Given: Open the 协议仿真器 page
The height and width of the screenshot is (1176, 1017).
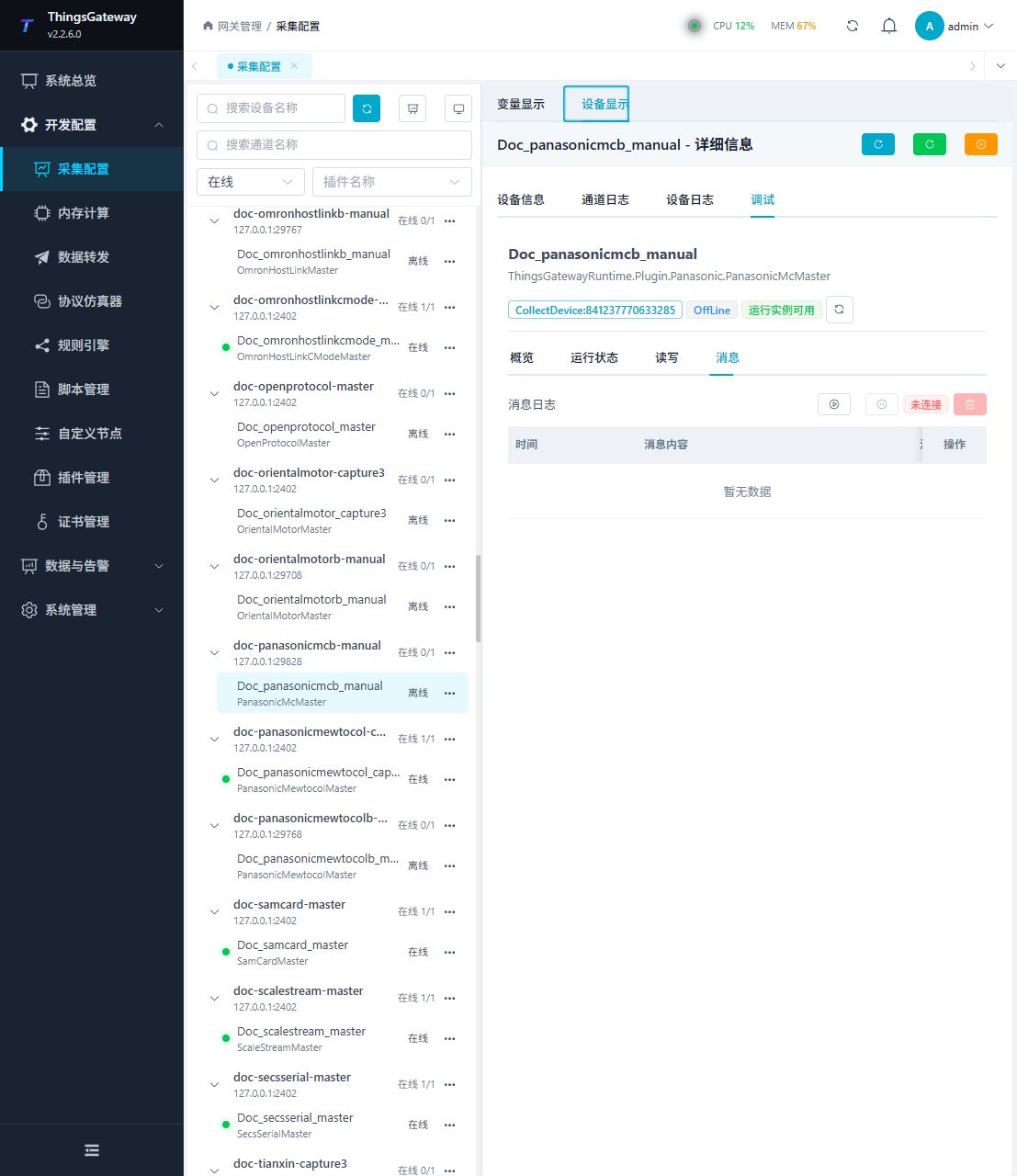Looking at the screenshot, I should 92,301.
